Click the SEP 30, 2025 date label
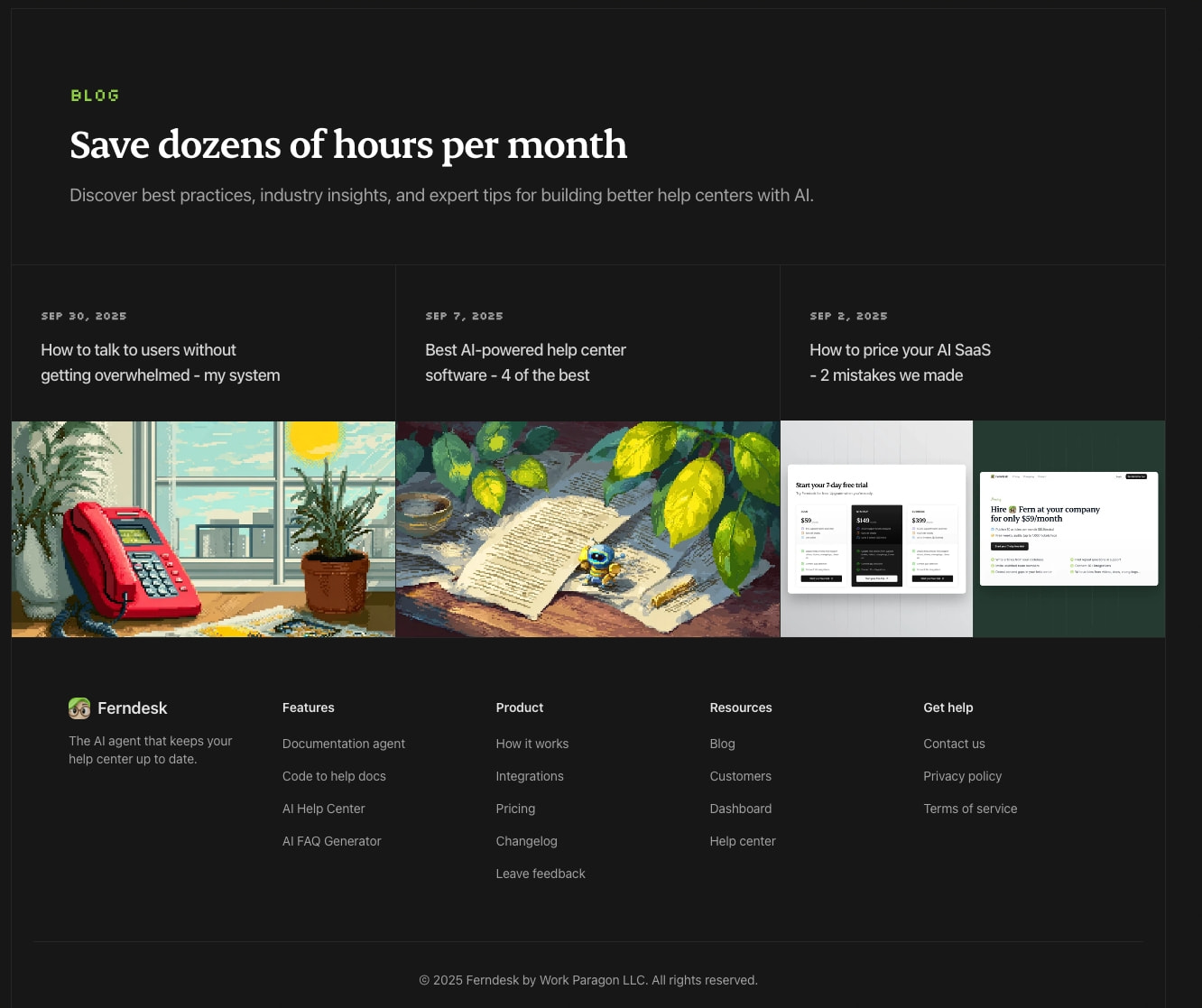The height and width of the screenshot is (1008, 1202). 84,316
